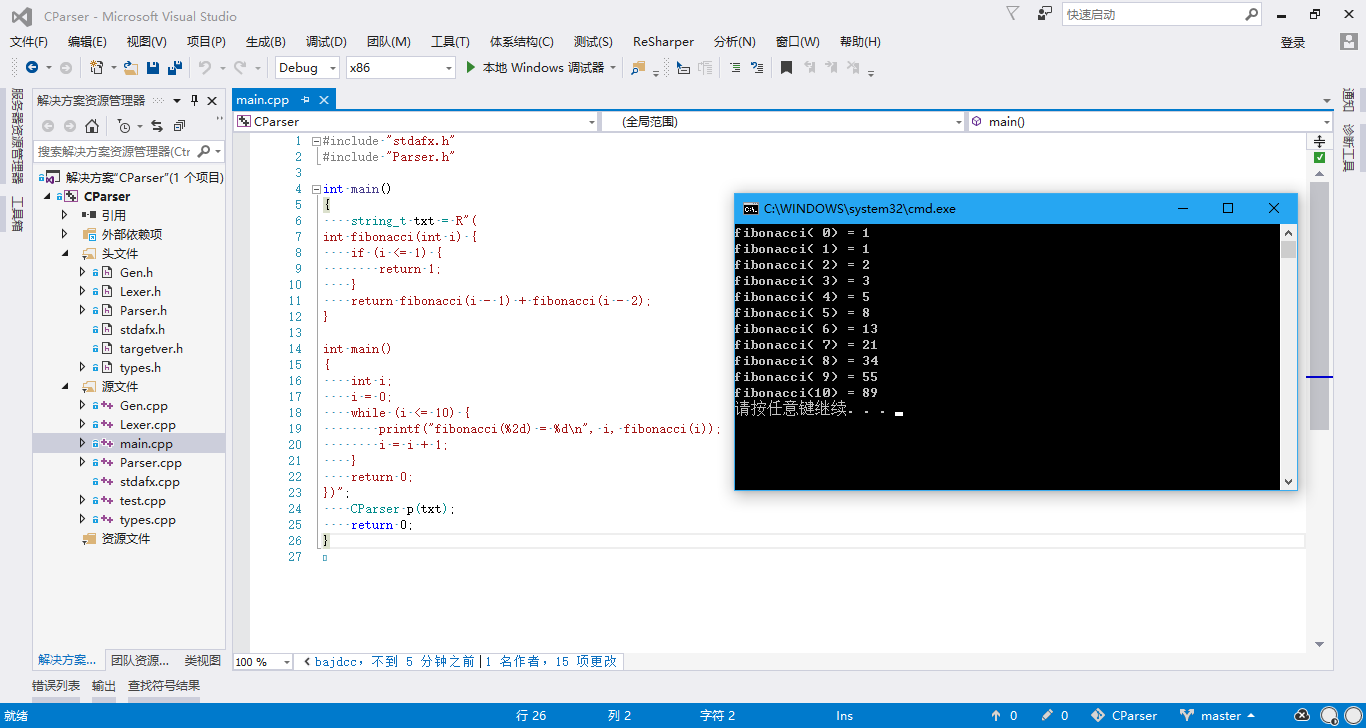The height and width of the screenshot is (728, 1366).
Task: Pin the Solution Explorer panel
Action: (x=194, y=100)
